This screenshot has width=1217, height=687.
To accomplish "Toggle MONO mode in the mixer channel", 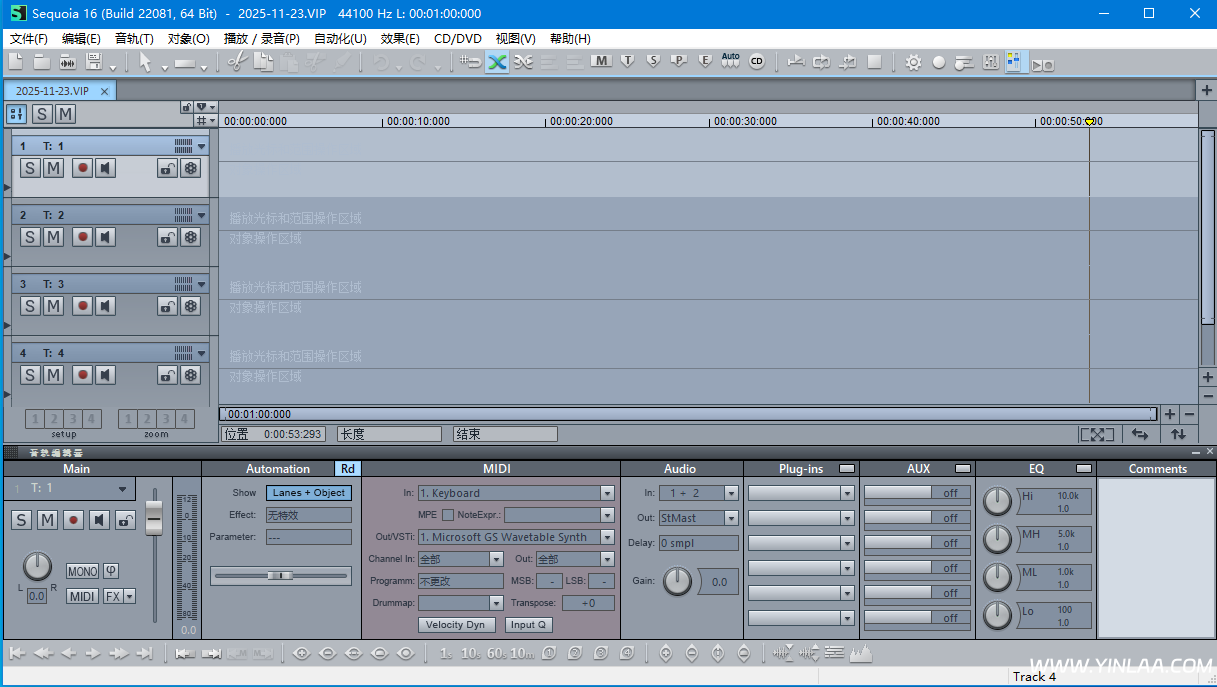I will (81, 570).
